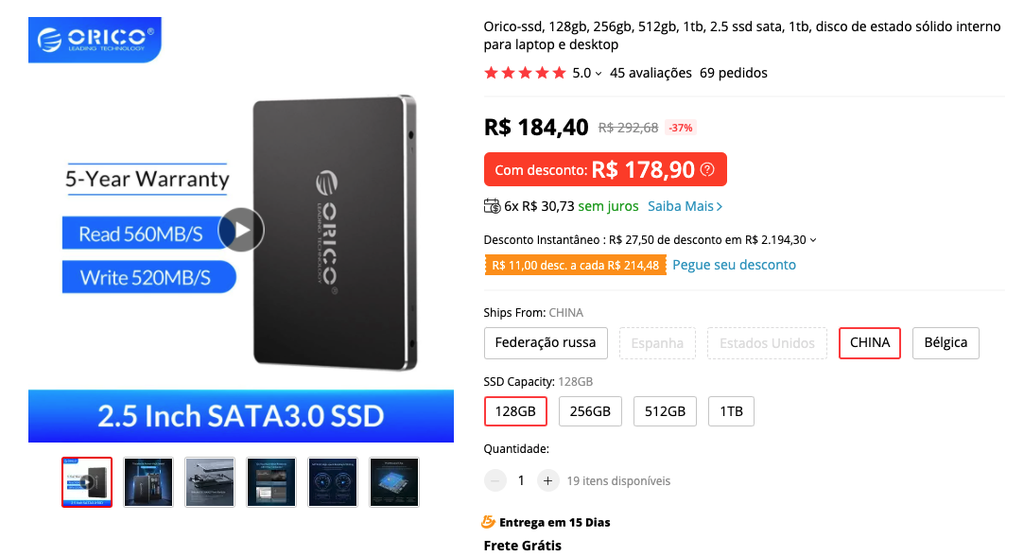The image size is (1024, 556).
Task: Click the Pegue seu desconto link
Action: coord(734,265)
